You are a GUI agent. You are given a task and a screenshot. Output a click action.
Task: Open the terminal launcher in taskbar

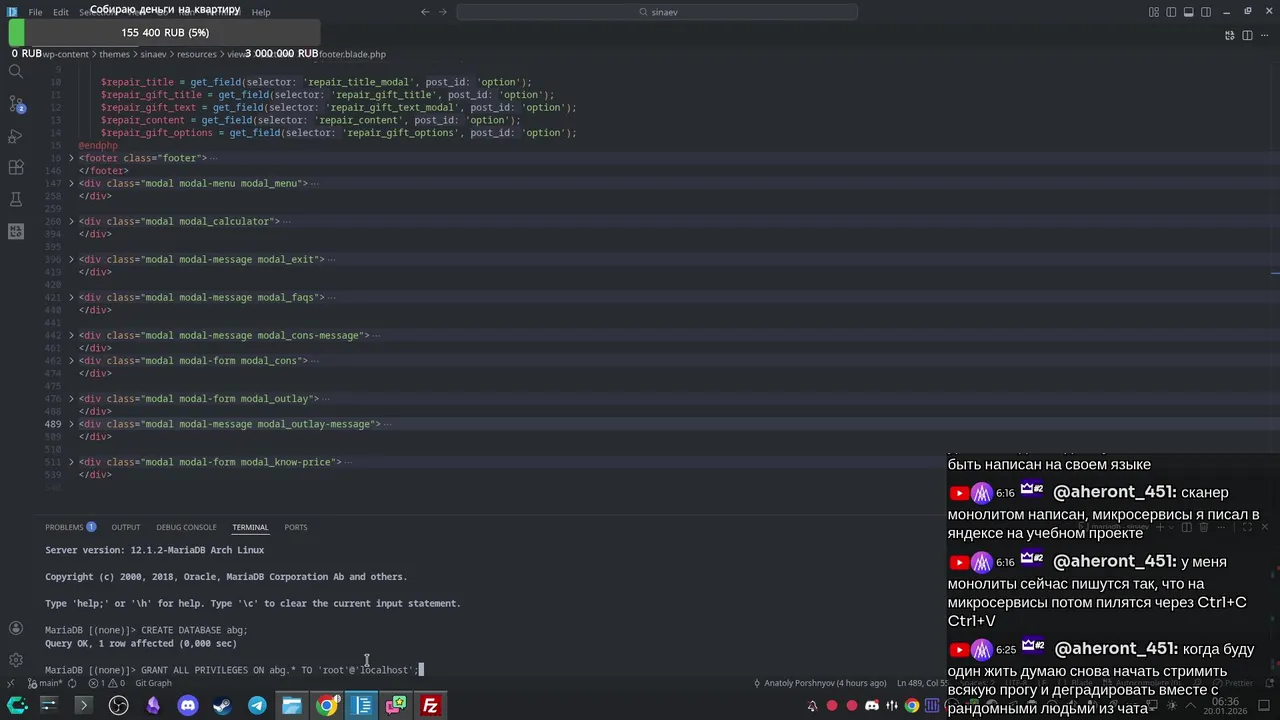pos(83,706)
